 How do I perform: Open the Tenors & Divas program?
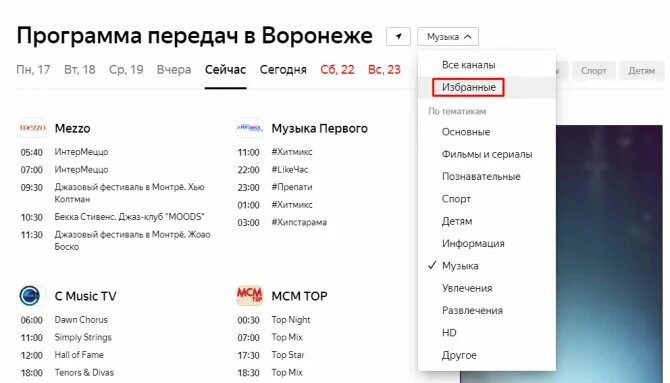[x=84, y=372]
